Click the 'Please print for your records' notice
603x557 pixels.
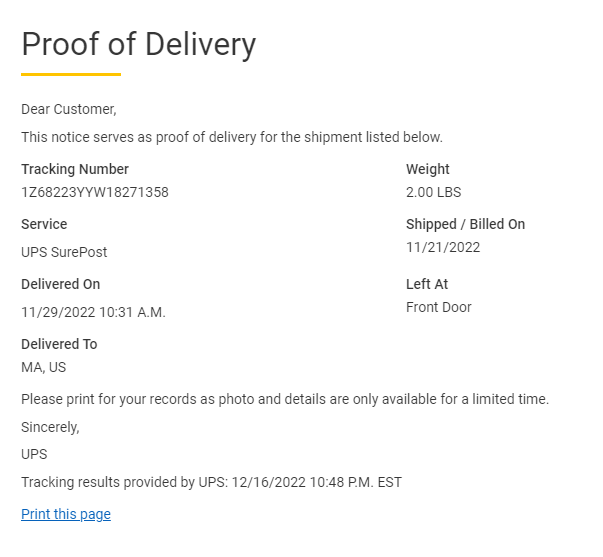(x=285, y=399)
